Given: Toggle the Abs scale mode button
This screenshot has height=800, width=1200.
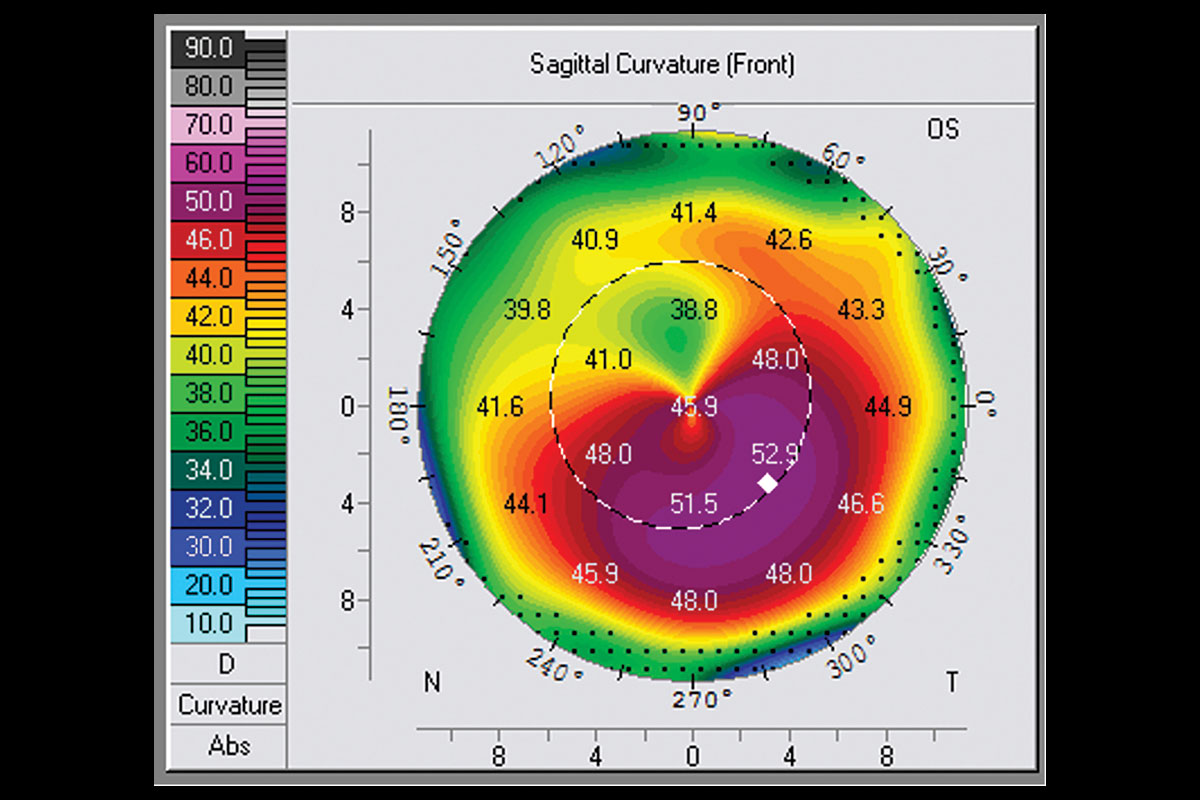Looking at the screenshot, I should (229, 746).
